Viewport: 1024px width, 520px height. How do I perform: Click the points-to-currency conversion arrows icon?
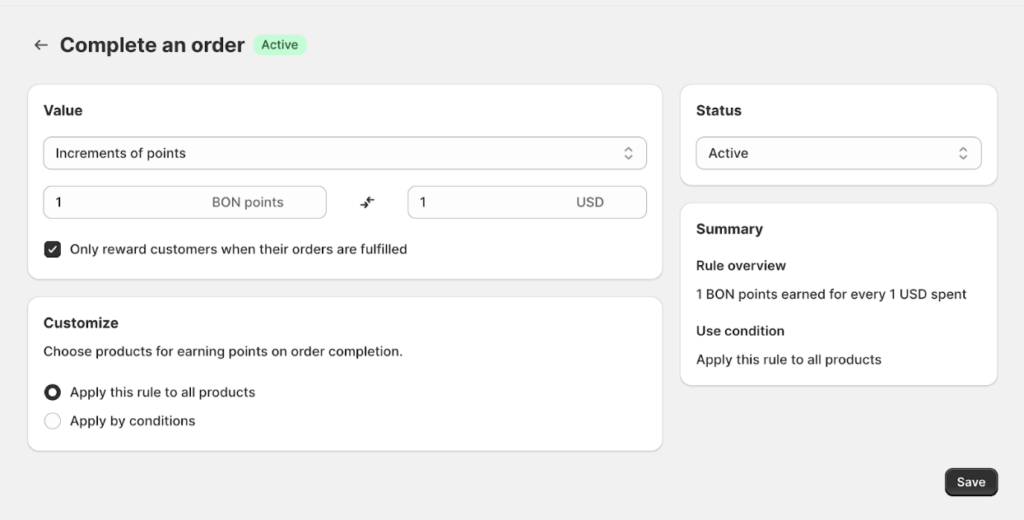[x=368, y=202]
